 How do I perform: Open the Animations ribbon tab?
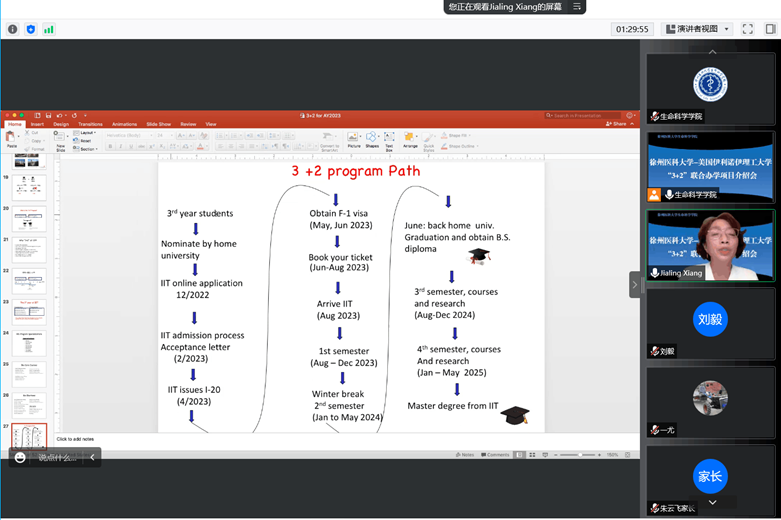(124, 124)
